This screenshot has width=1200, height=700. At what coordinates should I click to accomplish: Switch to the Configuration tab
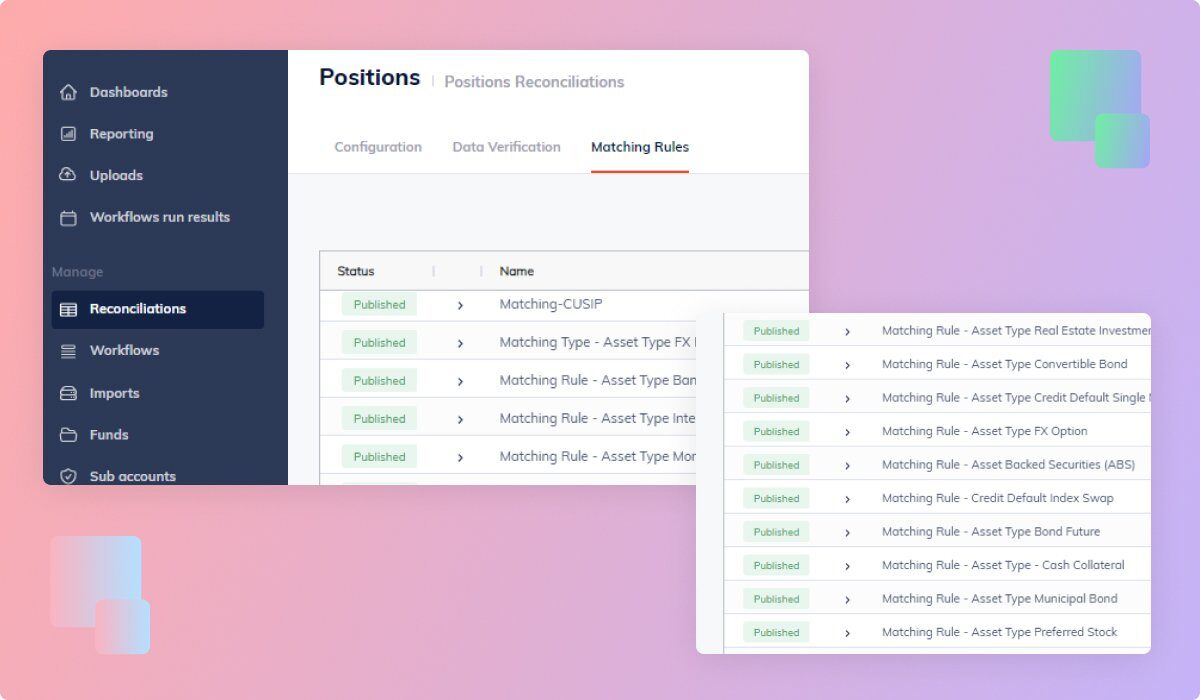coord(377,146)
